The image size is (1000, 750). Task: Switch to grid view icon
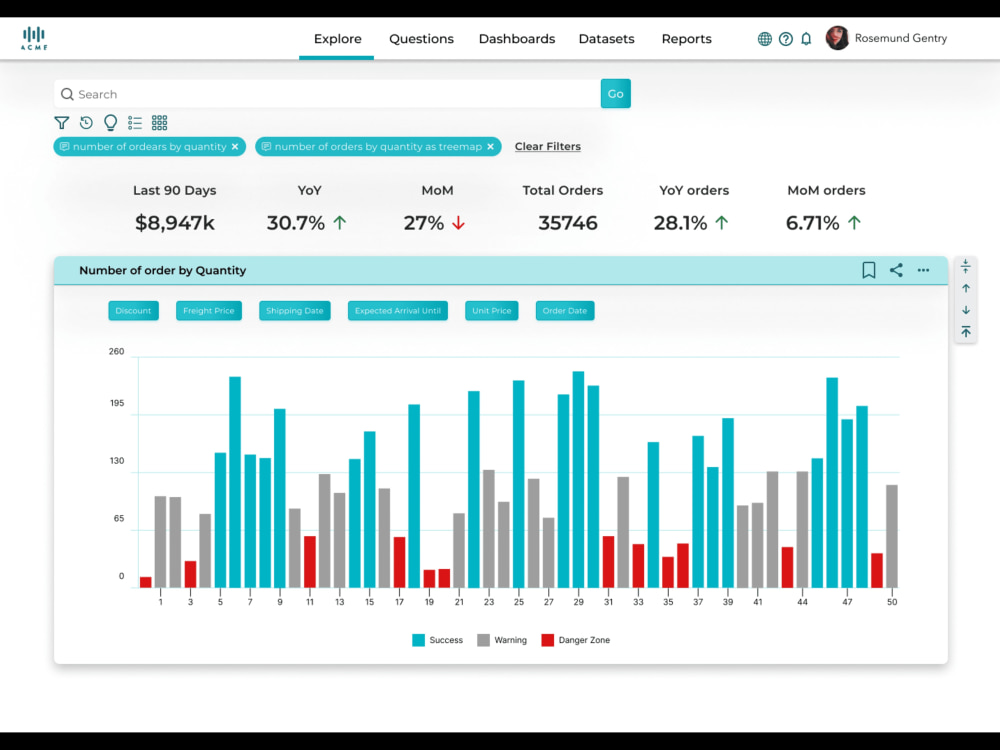tap(159, 122)
